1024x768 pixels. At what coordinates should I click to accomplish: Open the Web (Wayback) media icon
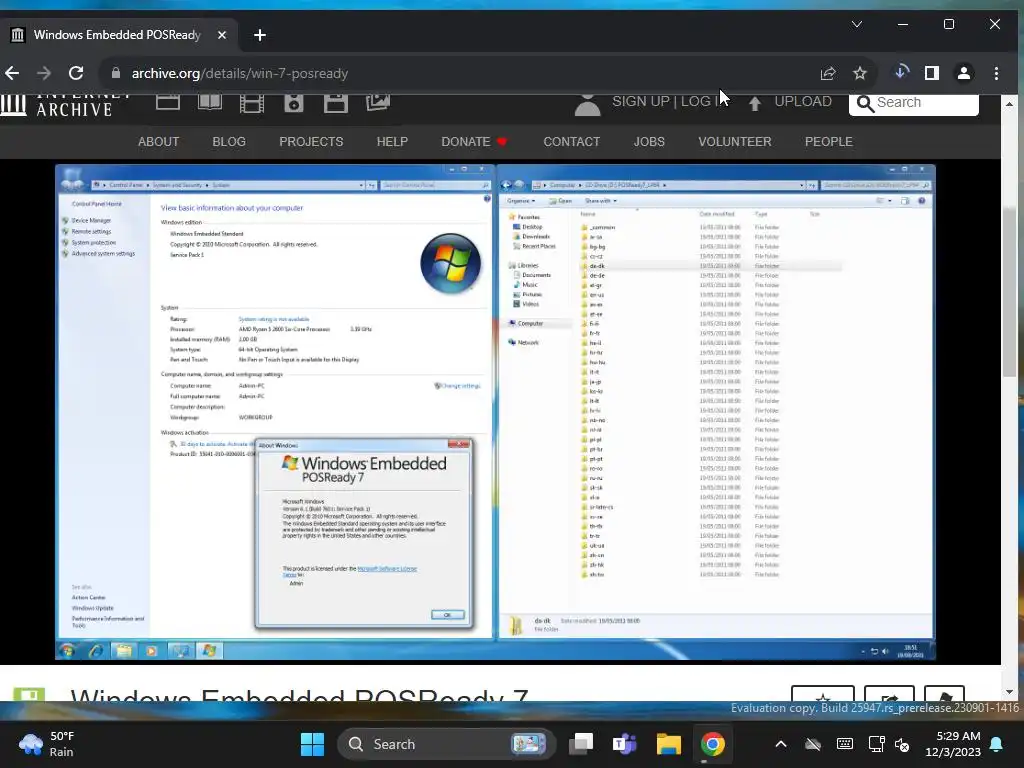(168, 103)
